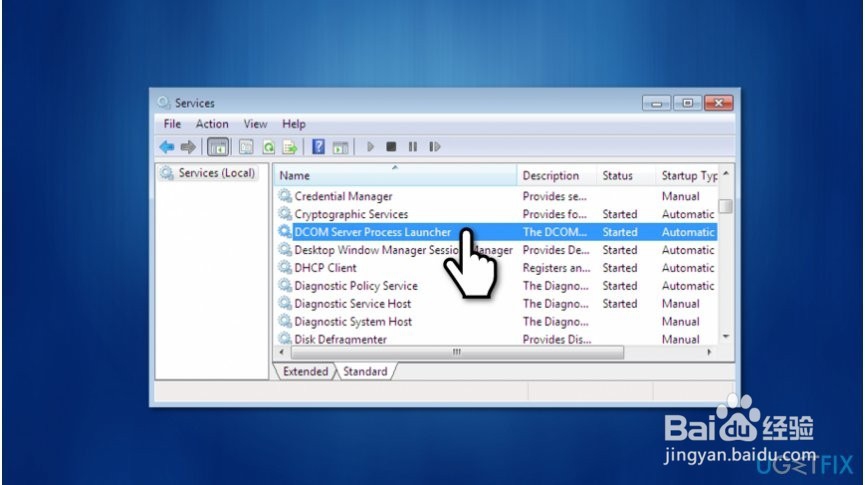Sort by Status column header
This screenshot has width=865, height=485.
pos(626,175)
